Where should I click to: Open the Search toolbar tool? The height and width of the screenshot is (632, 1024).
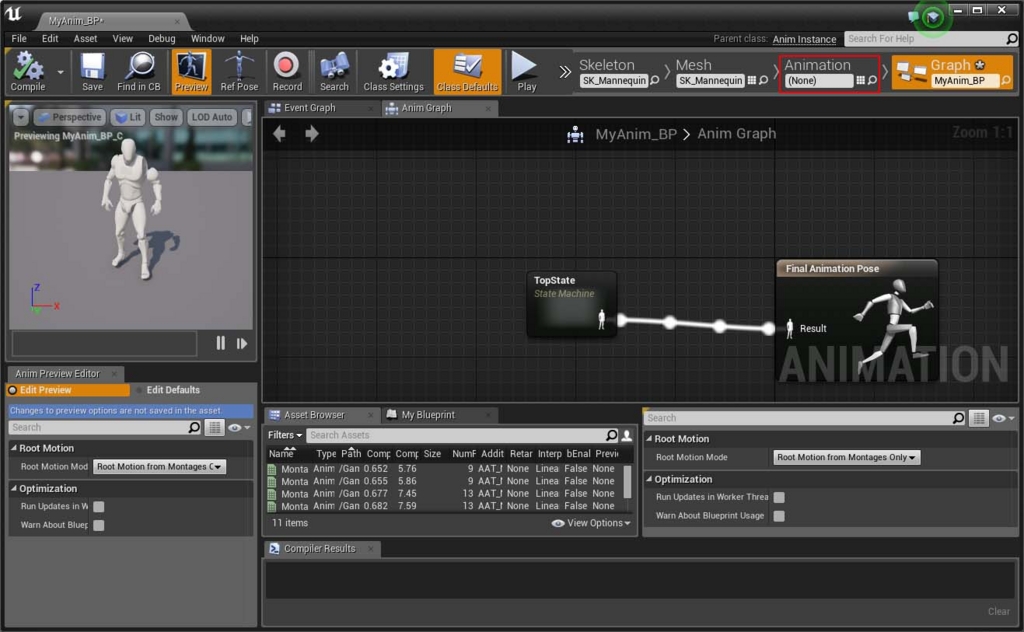(x=334, y=72)
